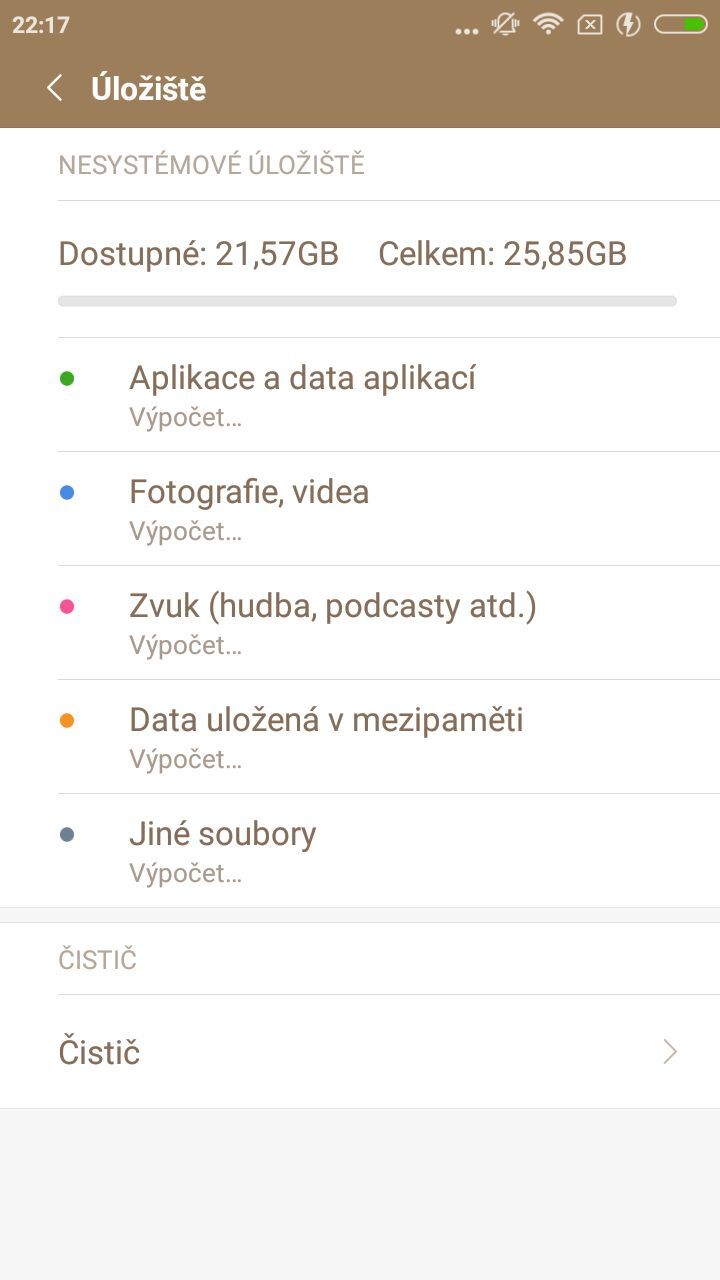Tap the pink dot beside Zvuk
The height and width of the screenshot is (1280, 720).
[x=67, y=607]
